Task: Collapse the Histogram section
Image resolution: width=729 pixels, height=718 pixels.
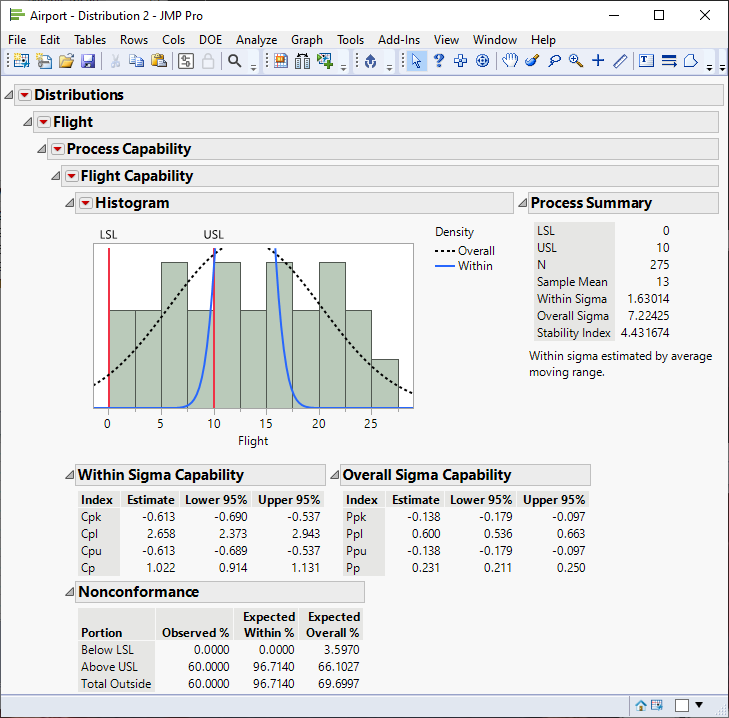Action: click(70, 203)
